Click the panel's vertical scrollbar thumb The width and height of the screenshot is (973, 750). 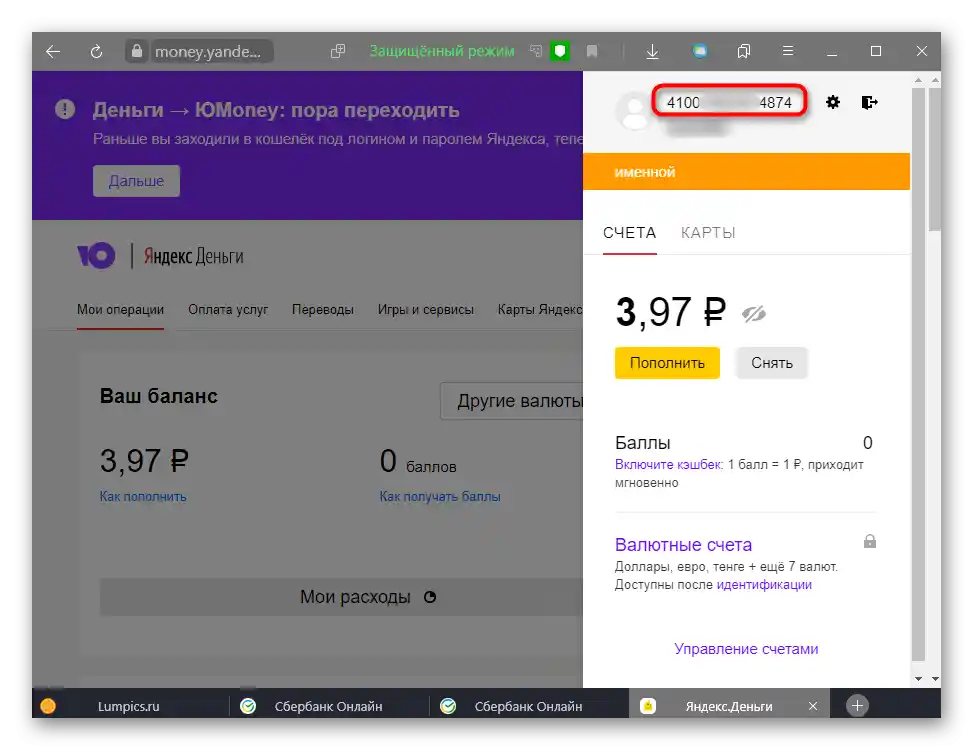click(918, 374)
